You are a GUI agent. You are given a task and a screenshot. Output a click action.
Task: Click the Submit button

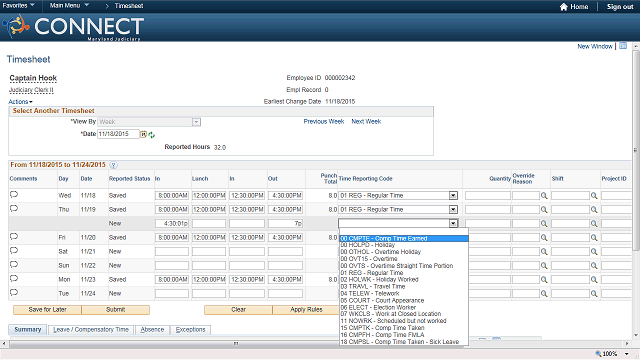116,310
